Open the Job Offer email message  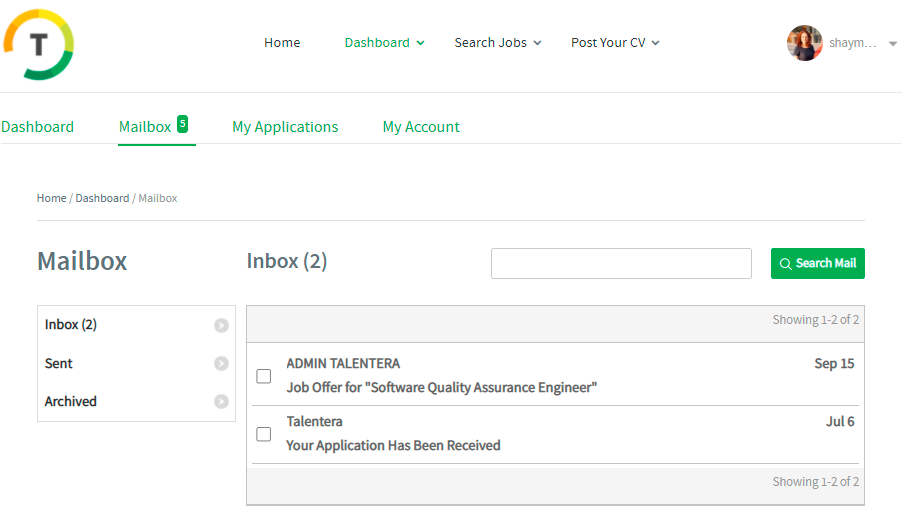pyautogui.click(x=441, y=387)
